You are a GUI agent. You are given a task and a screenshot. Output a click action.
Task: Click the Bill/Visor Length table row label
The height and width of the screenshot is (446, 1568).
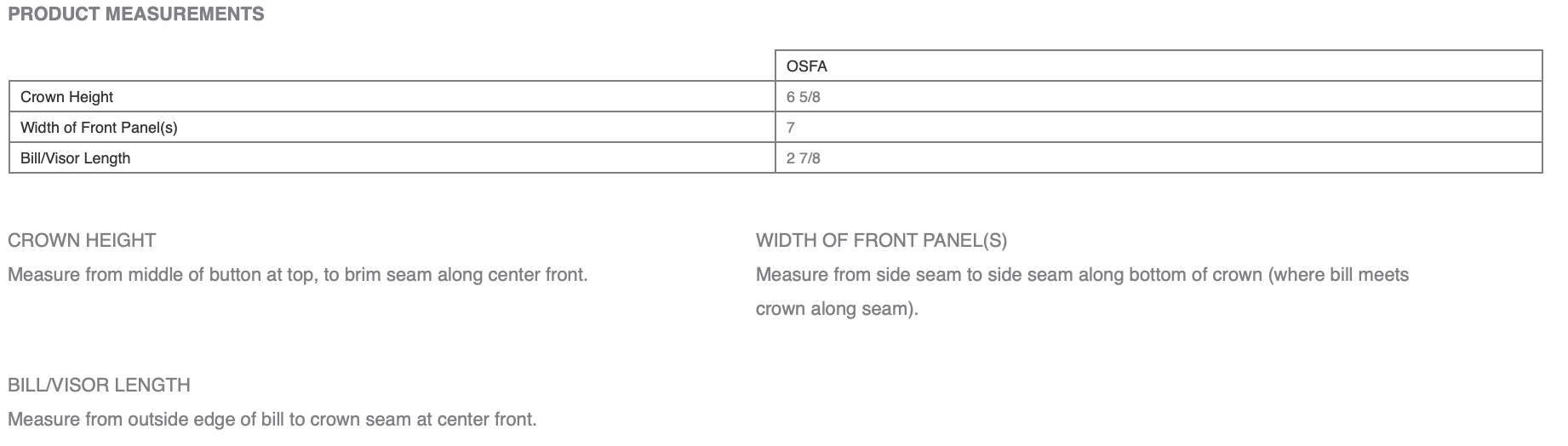point(75,158)
